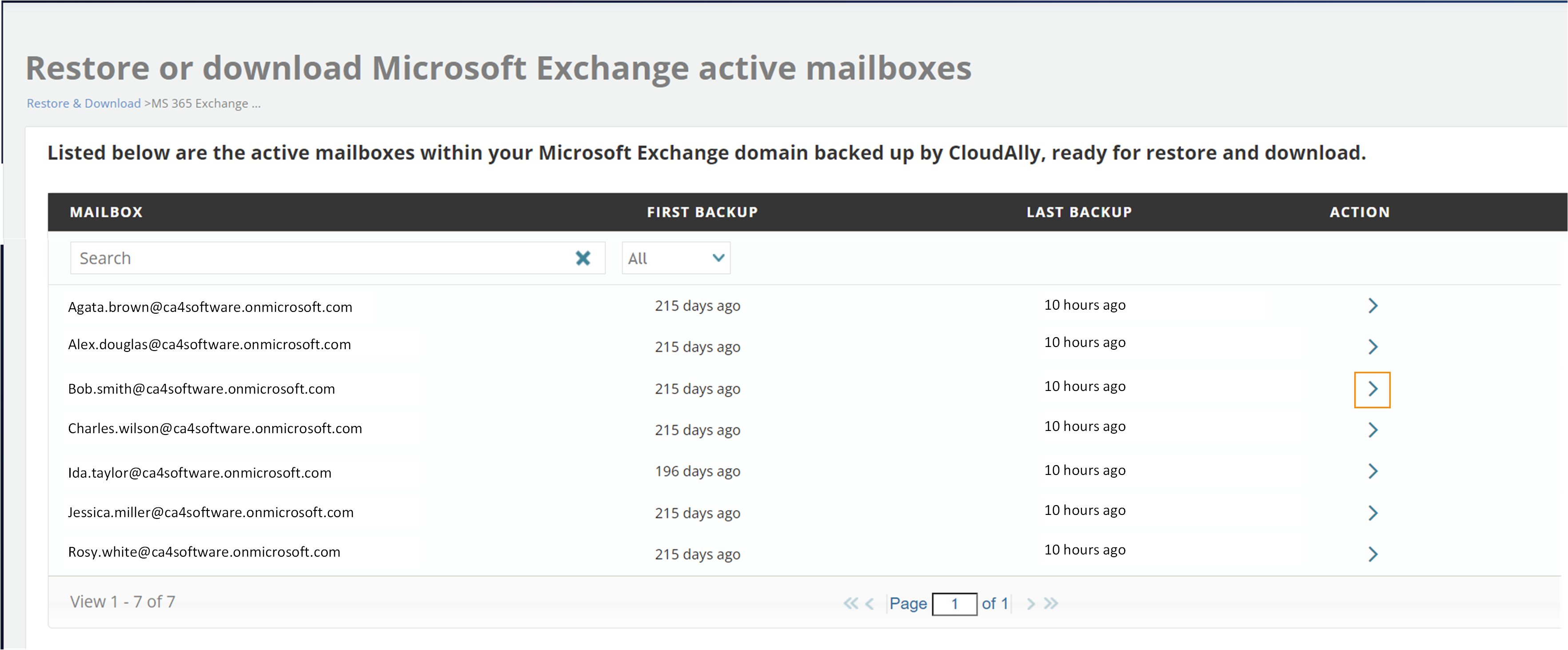Select Alex.douglas@ca4software.onmicrosoft.com mailbox
1568x650 pixels.
point(209,345)
